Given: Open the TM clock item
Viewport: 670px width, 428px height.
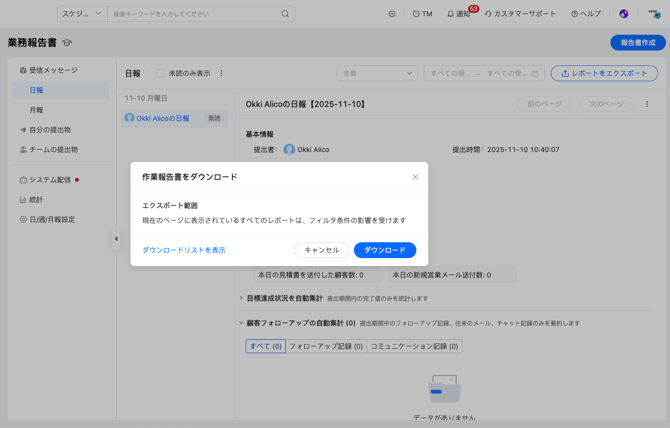Looking at the screenshot, I should (423, 14).
